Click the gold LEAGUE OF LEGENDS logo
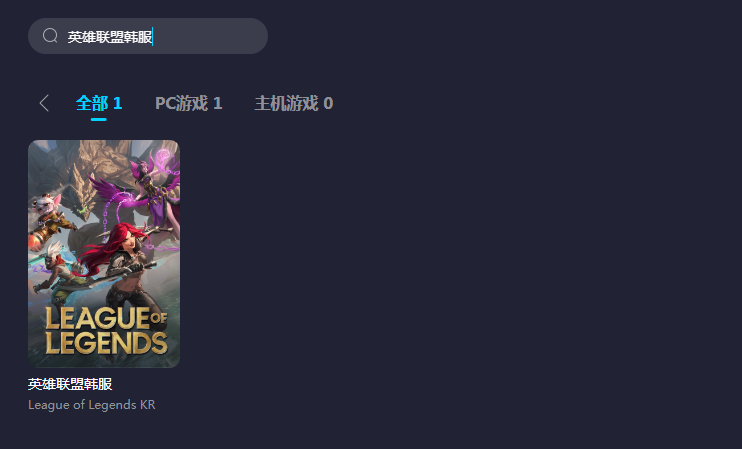Image resolution: width=742 pixels, height=449 pixels. (106, 330)
